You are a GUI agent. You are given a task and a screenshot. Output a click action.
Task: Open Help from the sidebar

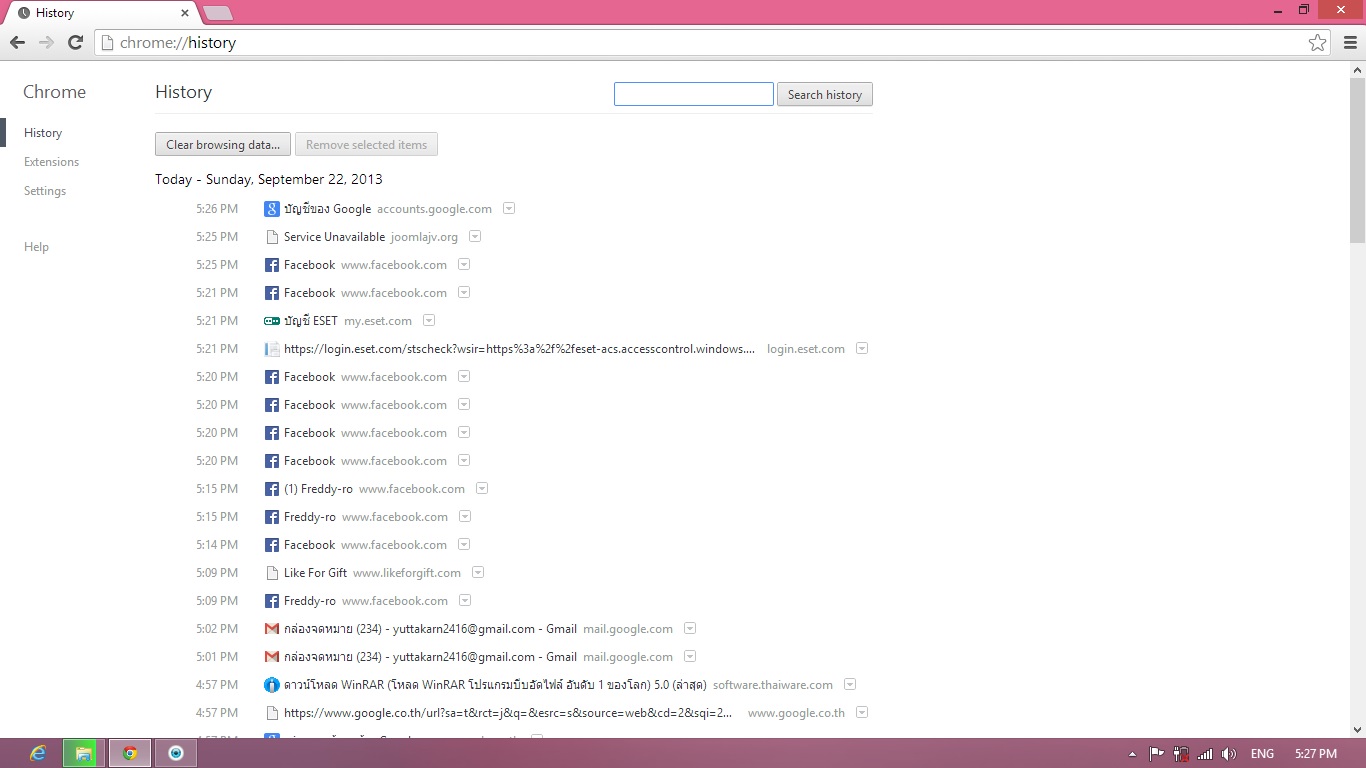click(36, 247)
